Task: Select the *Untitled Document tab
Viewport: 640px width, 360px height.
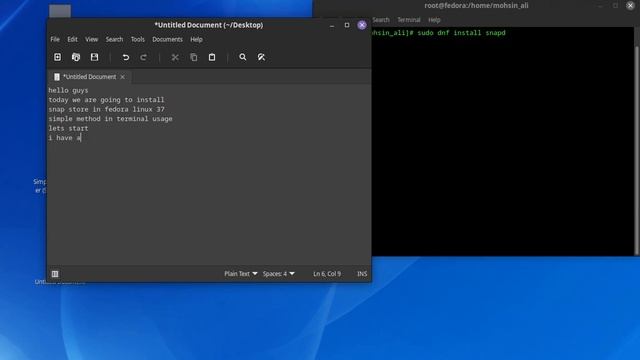Action: point(89,77)
